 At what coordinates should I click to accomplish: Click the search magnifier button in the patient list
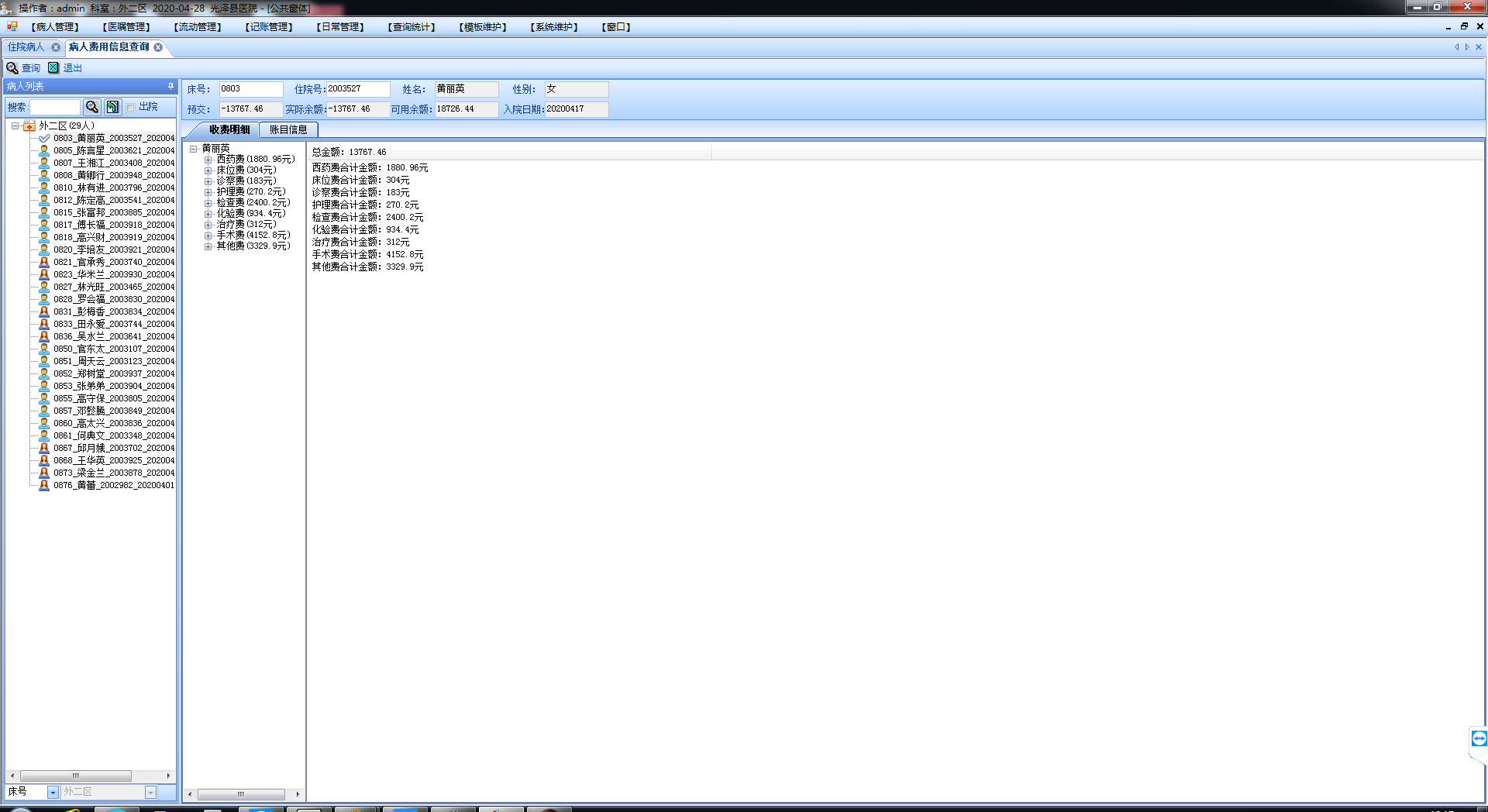coord(92,107)
